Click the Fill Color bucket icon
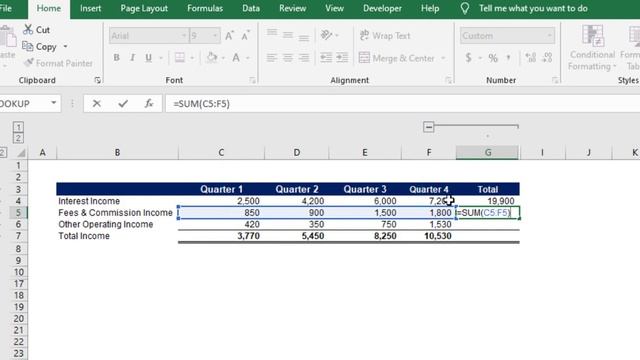Image resolution: width=640 pixels, height=360 pixels. click(x=212, y=58)
